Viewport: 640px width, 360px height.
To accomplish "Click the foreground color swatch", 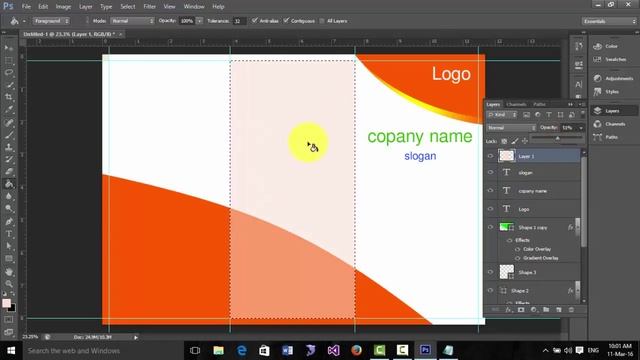I will [x=6, y=303].
